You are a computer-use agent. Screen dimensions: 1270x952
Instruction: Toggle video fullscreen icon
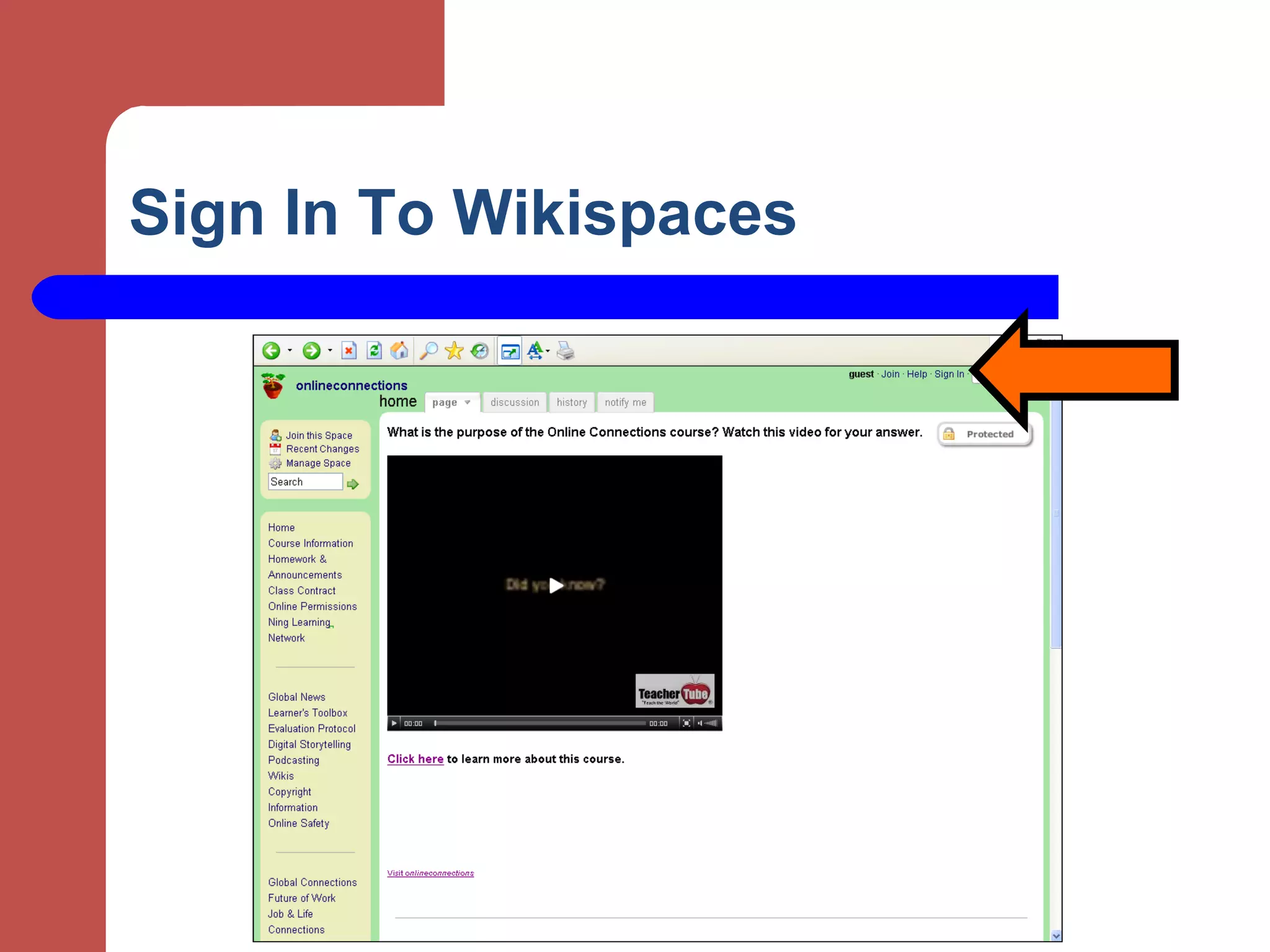[x=686, y=723]
